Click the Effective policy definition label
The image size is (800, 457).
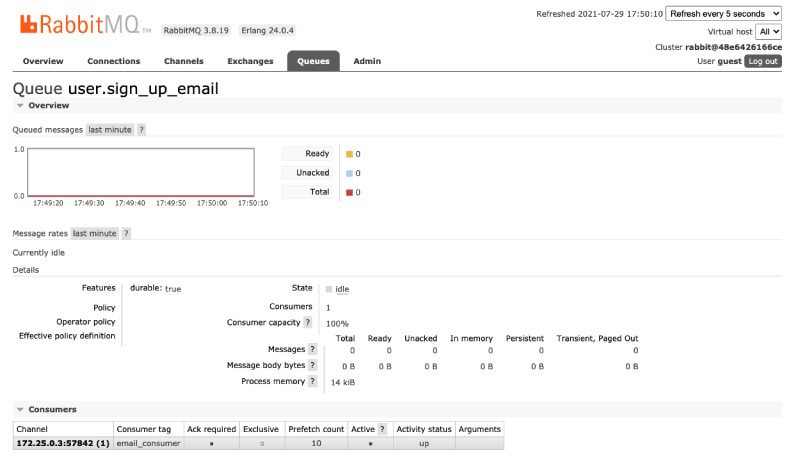click(x=67, y=336)
